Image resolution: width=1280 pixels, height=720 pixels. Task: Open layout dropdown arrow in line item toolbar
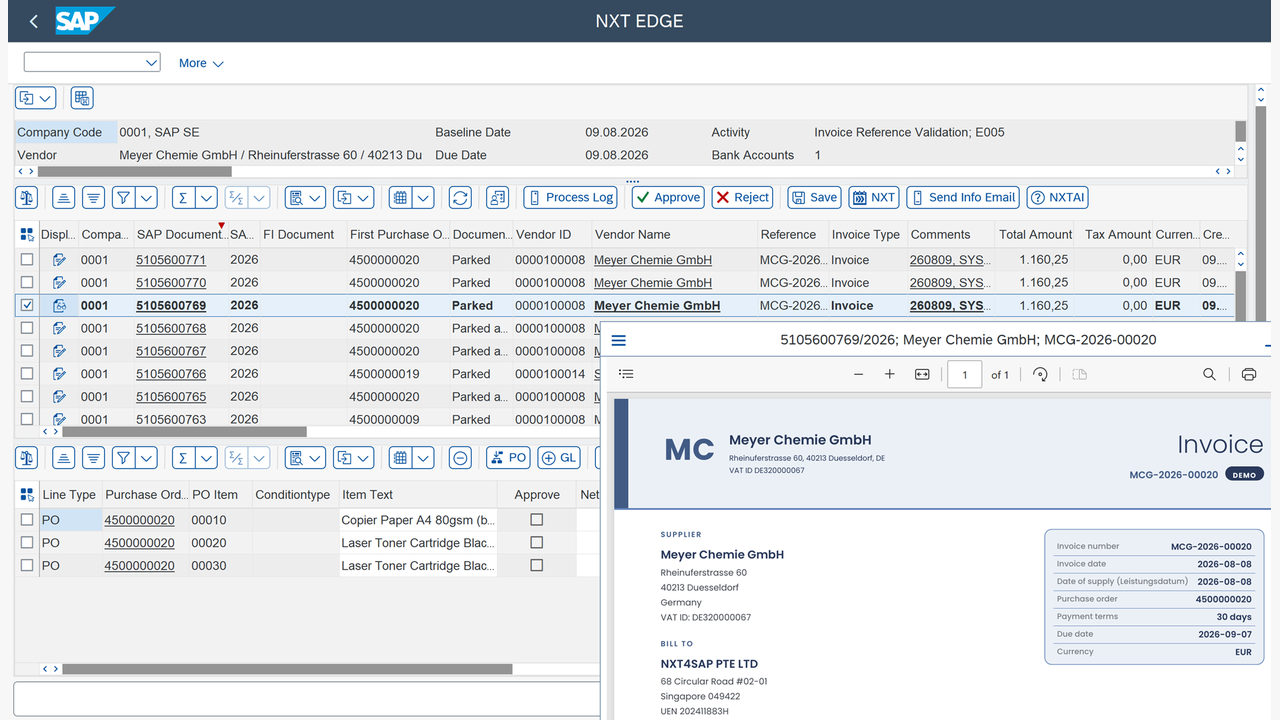click(423, 458)
